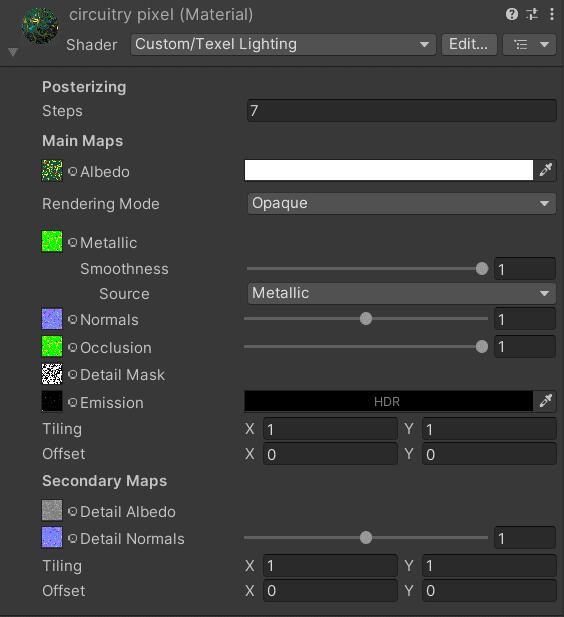Viewport: 564px width, 617px height.
Task: Select the Detail Normals texture thumbnail
Action: [x=52, y=538]
